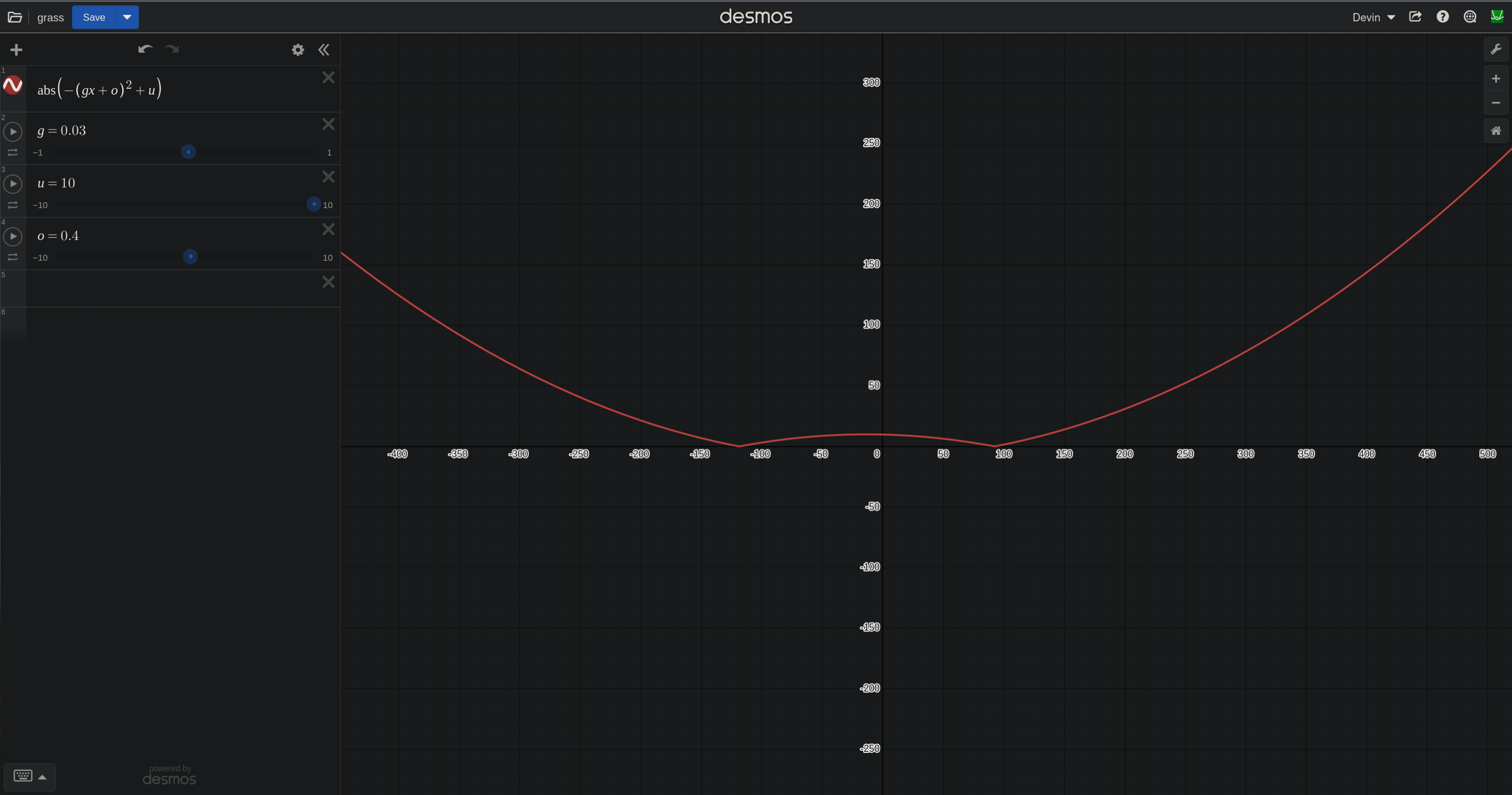Click the g slider handle
The height and width of the screenshot is (795, 1512).
(188, 152)
